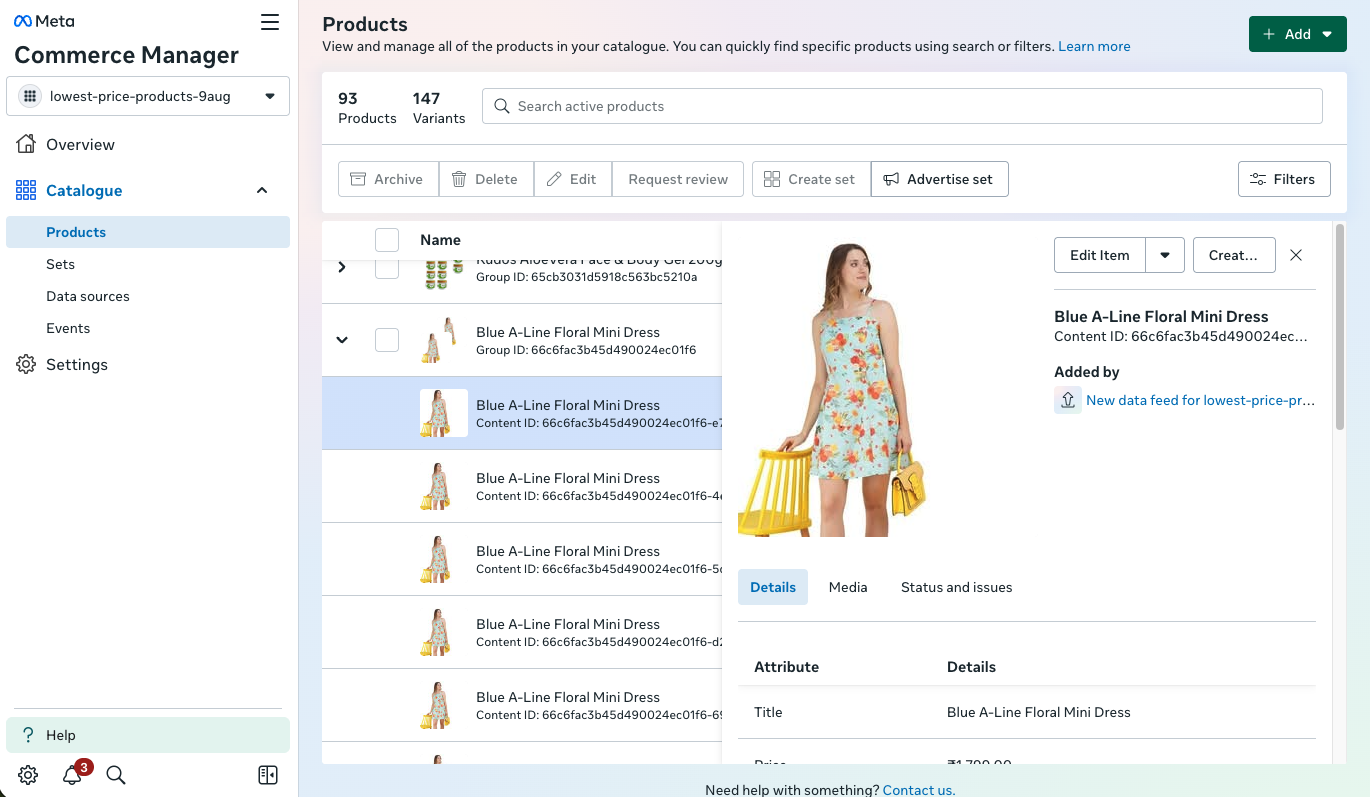Close the product details panel
Screen dimensions: 1370x797
(1296, 255)
